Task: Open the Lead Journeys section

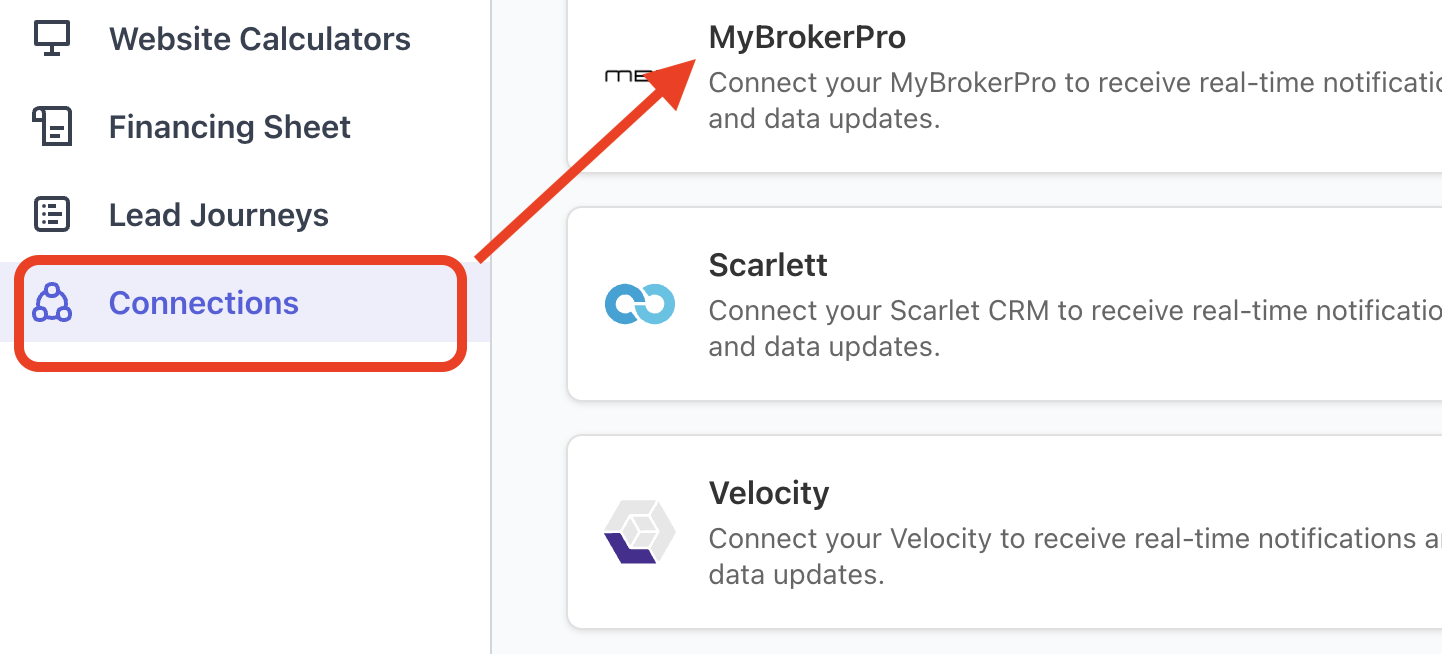Action: point(218,215)
